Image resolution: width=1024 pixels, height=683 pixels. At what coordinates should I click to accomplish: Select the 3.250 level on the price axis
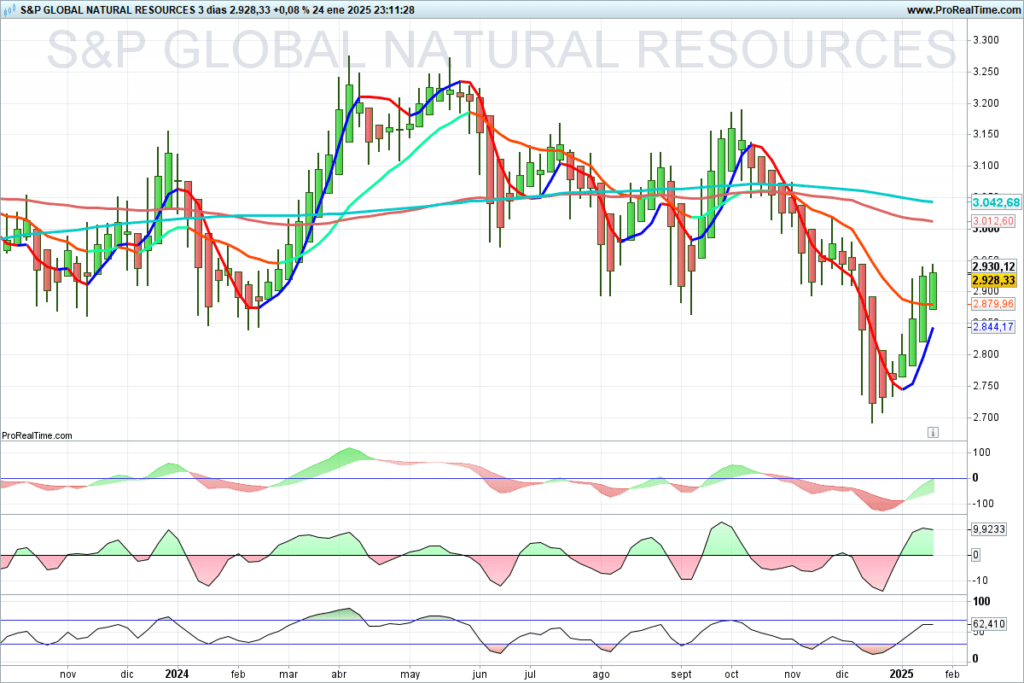985,72
